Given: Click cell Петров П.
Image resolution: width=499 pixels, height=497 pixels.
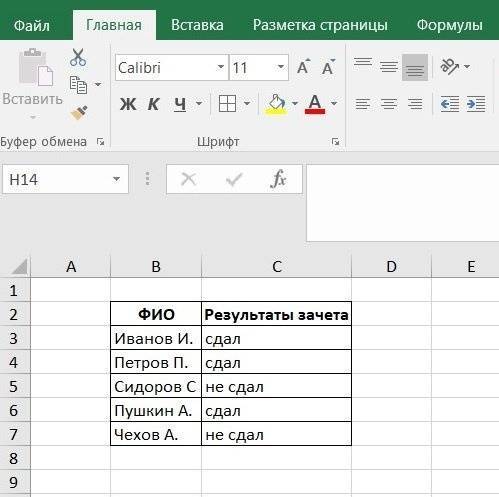Looking at the screenshot, I should [156, 362].
